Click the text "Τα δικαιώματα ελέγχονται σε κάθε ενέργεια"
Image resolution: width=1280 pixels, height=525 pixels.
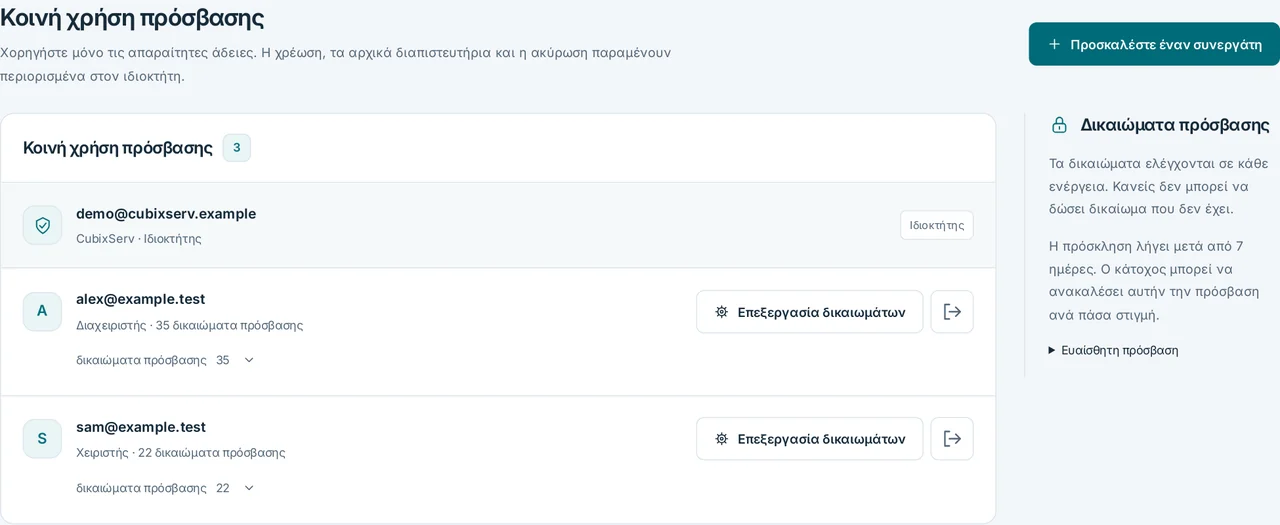[x=1159, y=174]
